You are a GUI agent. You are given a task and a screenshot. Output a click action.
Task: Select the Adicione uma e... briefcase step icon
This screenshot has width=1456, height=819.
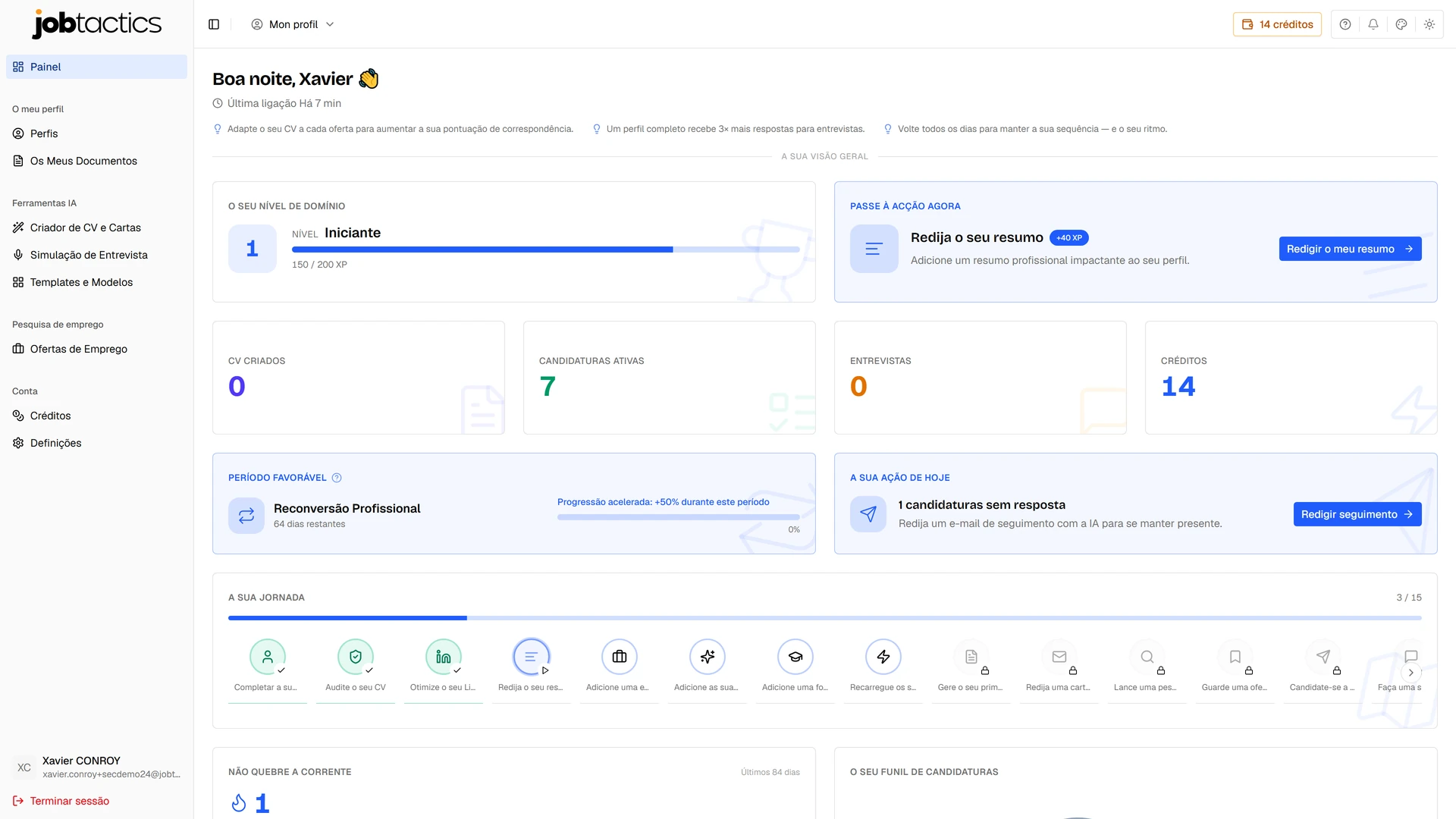(620, 657)
